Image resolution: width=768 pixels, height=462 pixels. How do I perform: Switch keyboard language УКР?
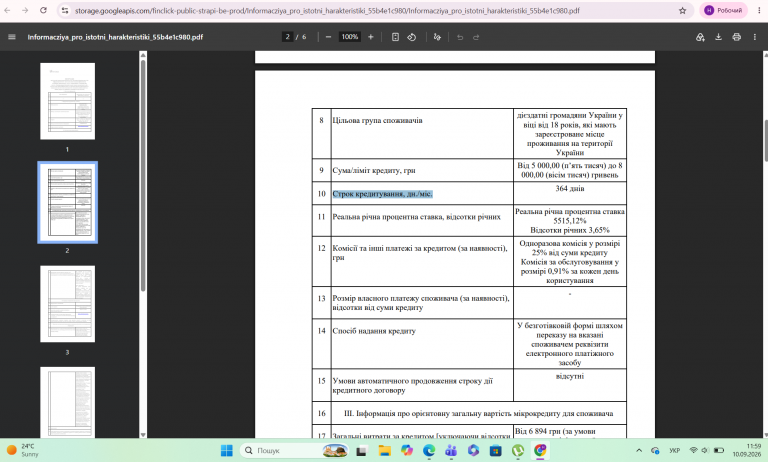click(674, 450)
